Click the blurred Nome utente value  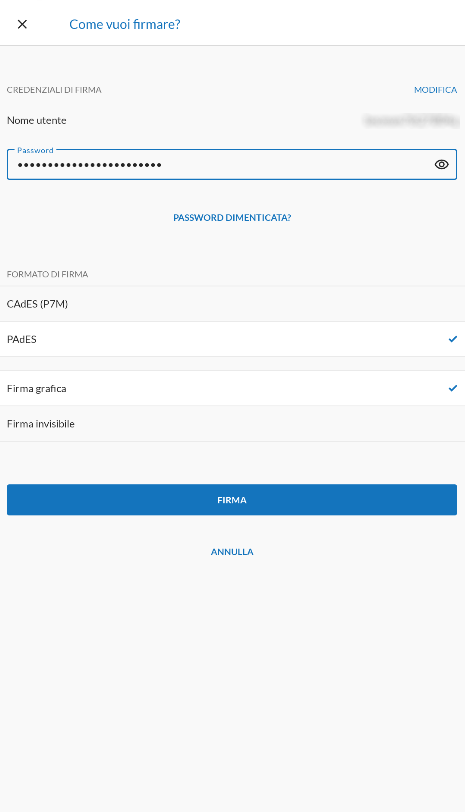[411, 121]
